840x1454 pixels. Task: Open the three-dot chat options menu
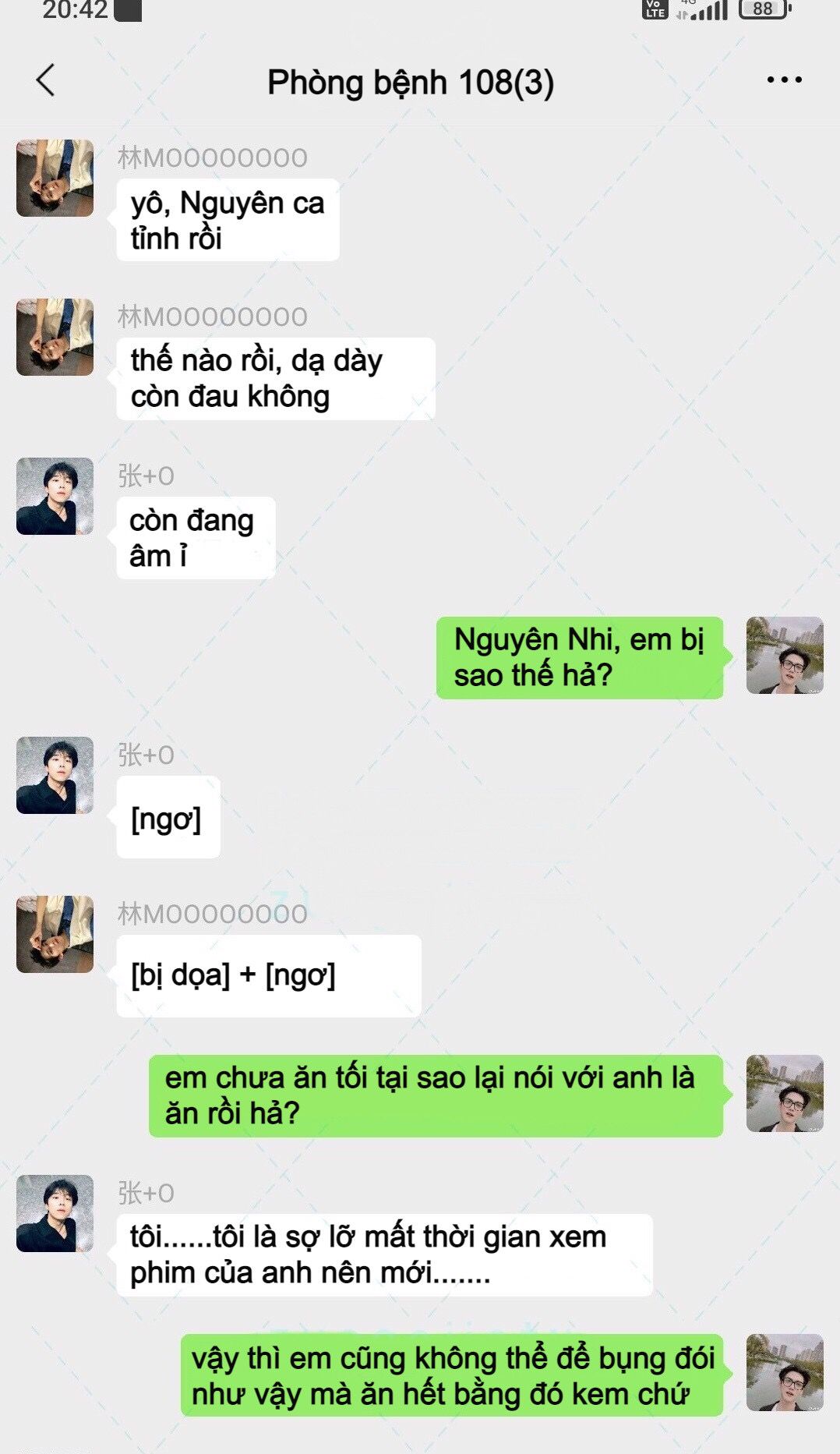click(x=784, y=80)
